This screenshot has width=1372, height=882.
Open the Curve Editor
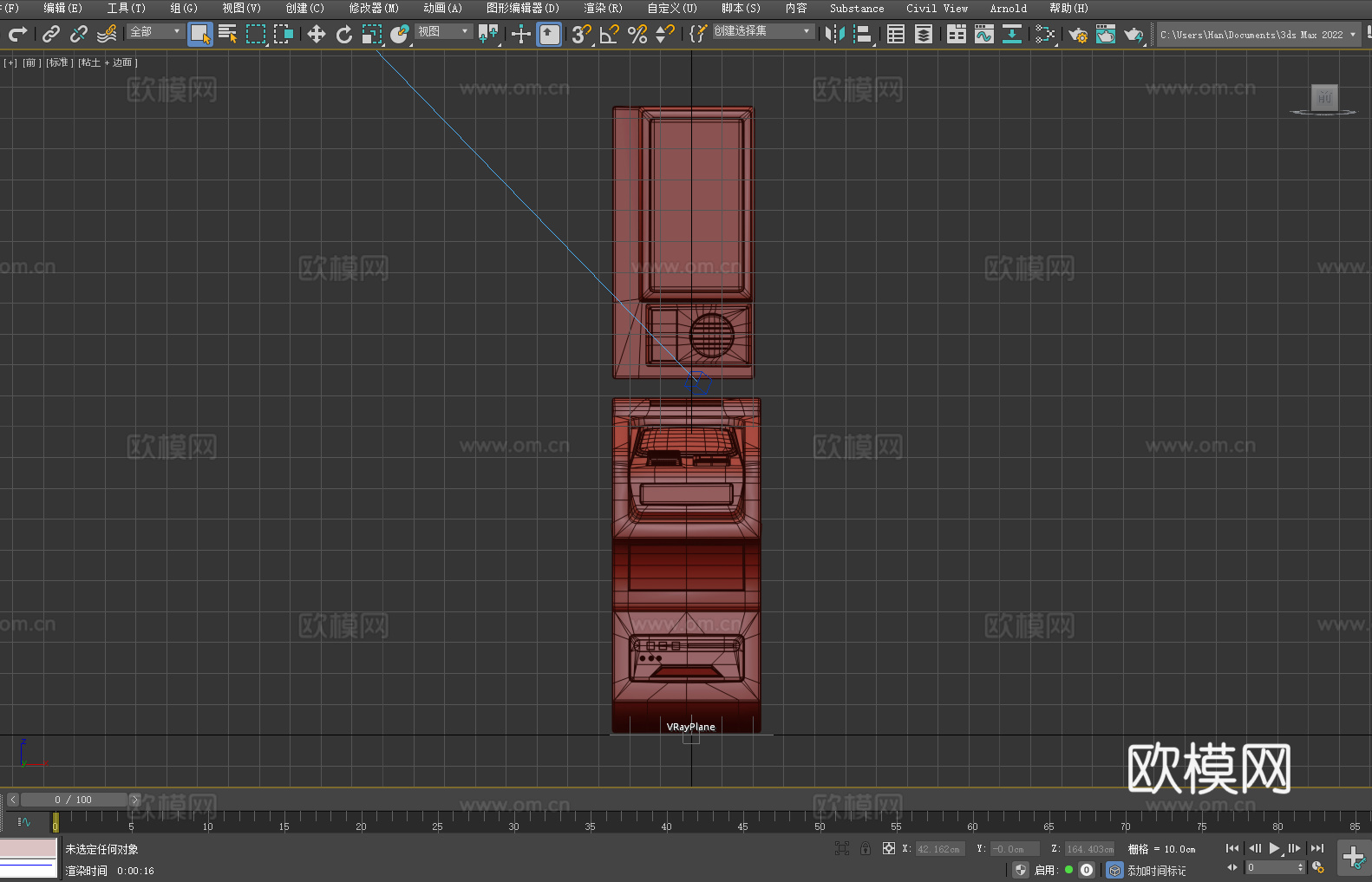pos(983,34)
